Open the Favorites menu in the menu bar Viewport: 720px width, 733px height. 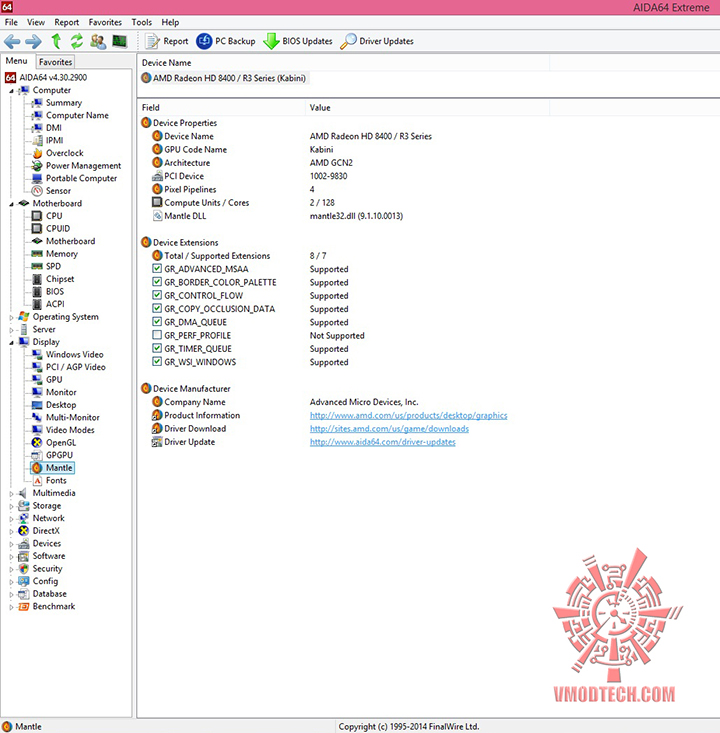pyautogui.click(x=105, y=22)
